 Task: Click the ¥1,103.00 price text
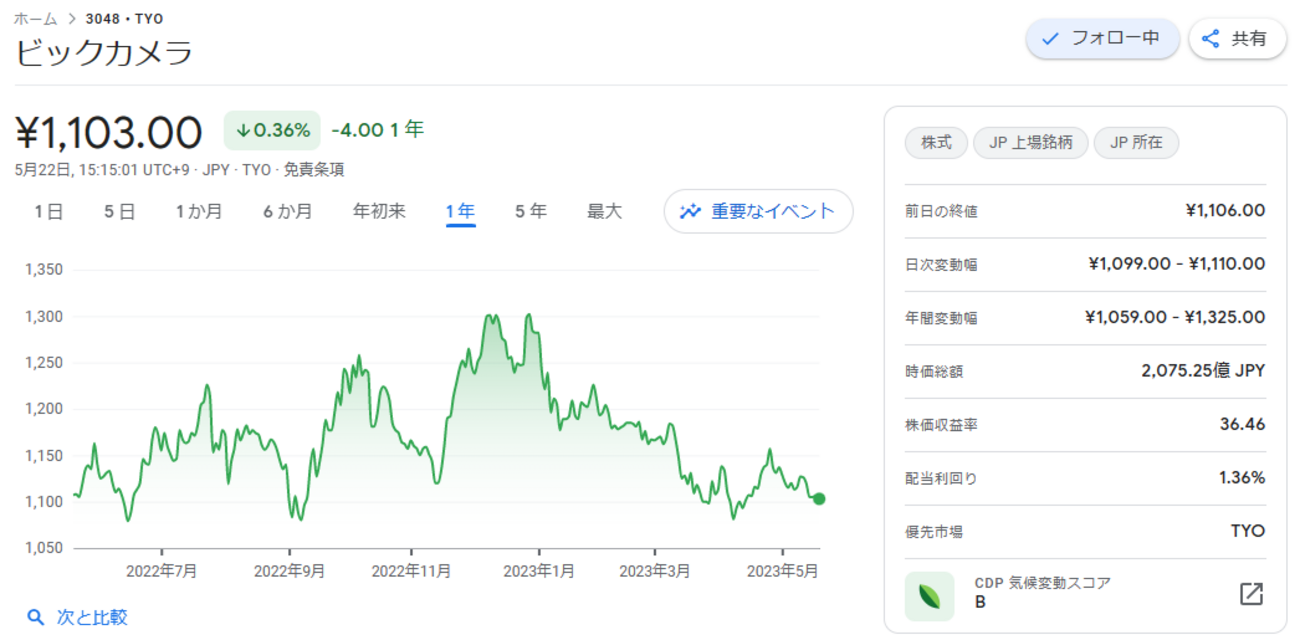109,132
